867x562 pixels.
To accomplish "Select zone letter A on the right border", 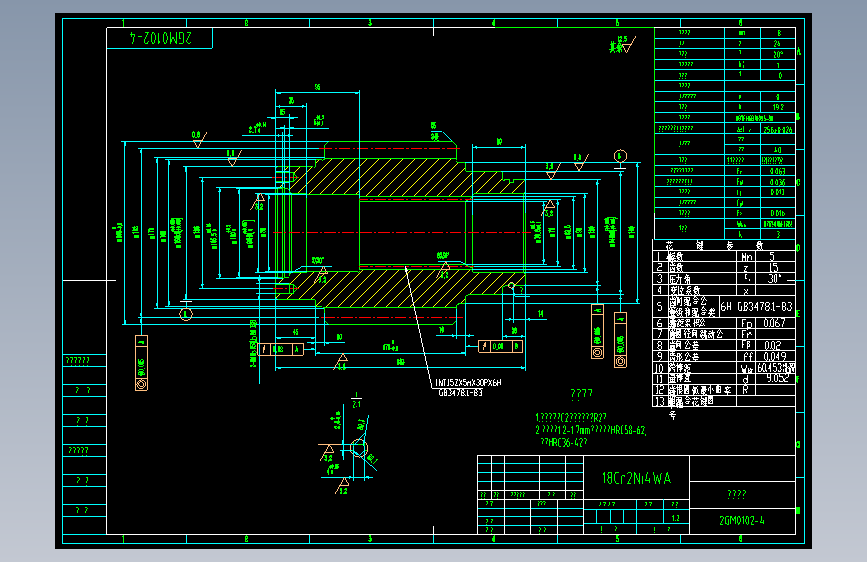I will pos(799,51).
